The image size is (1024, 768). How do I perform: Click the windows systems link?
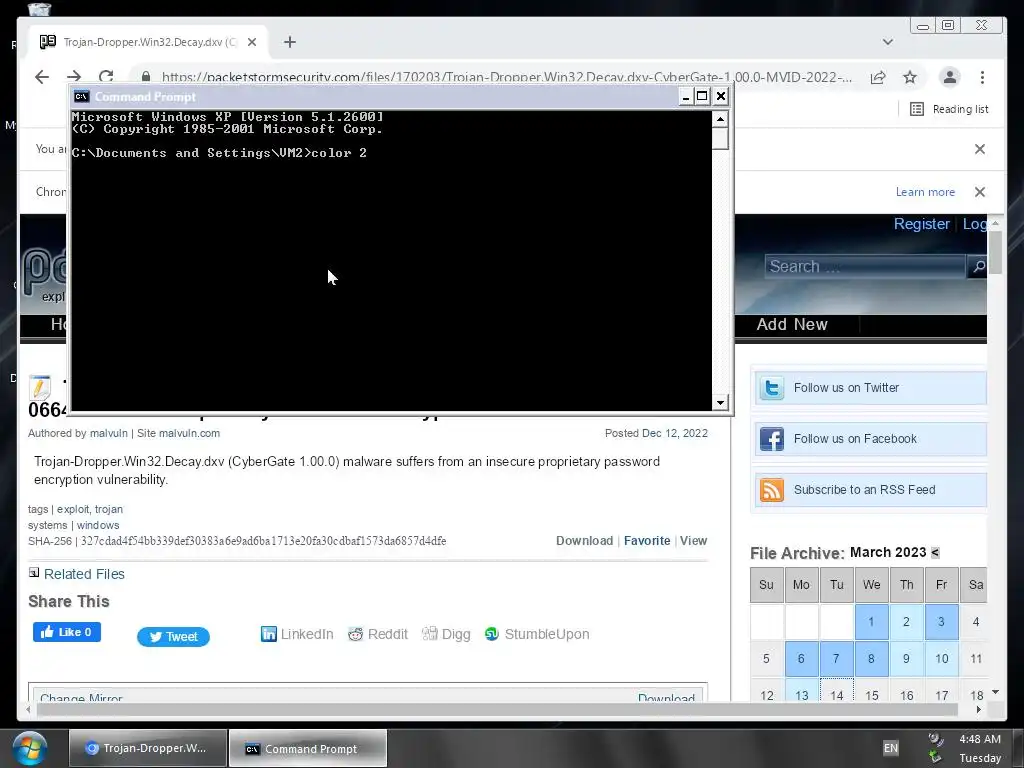(98, 525)
